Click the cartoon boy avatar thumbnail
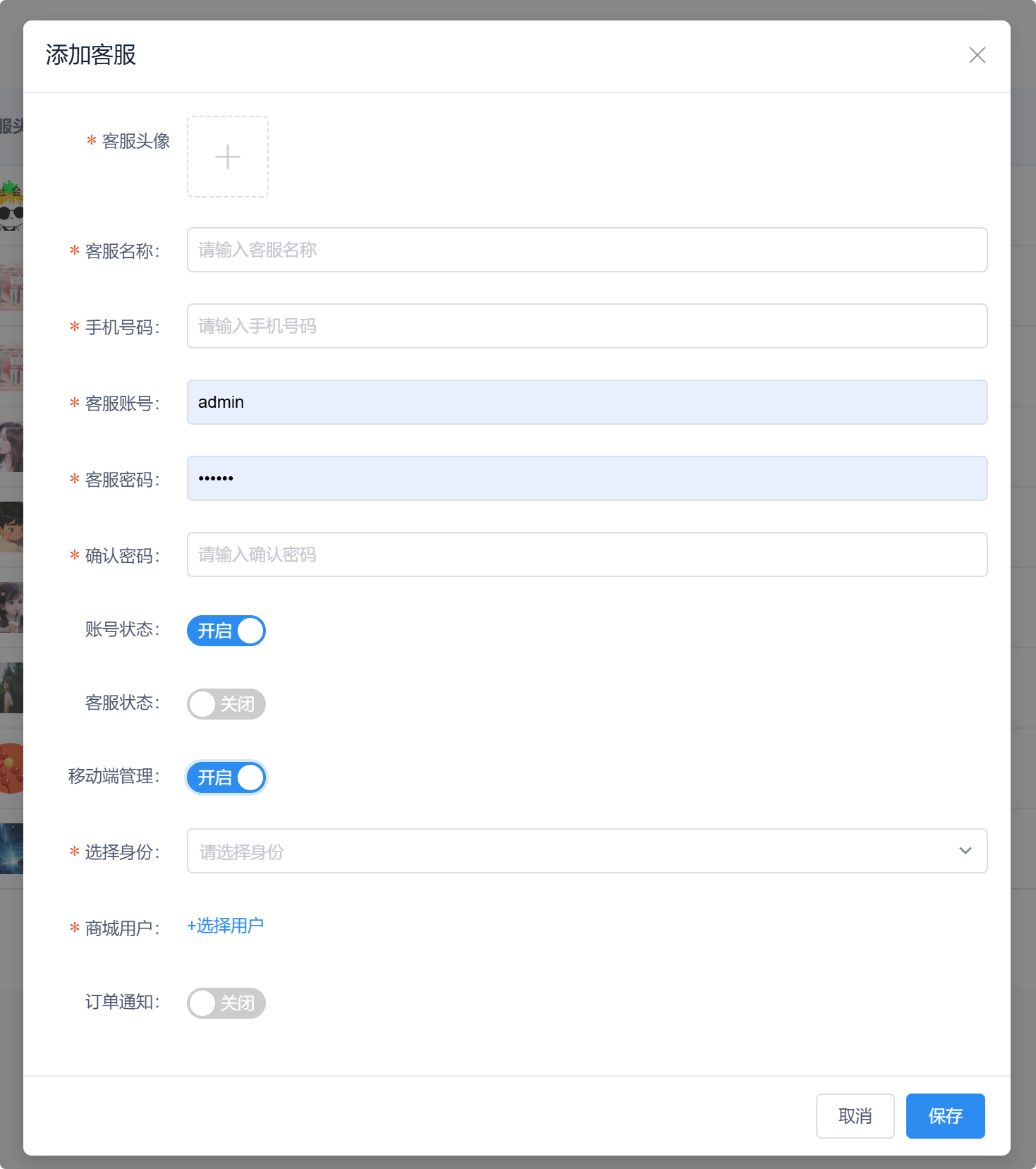This screenshot has width=1036, height=1169. [11, 527]
